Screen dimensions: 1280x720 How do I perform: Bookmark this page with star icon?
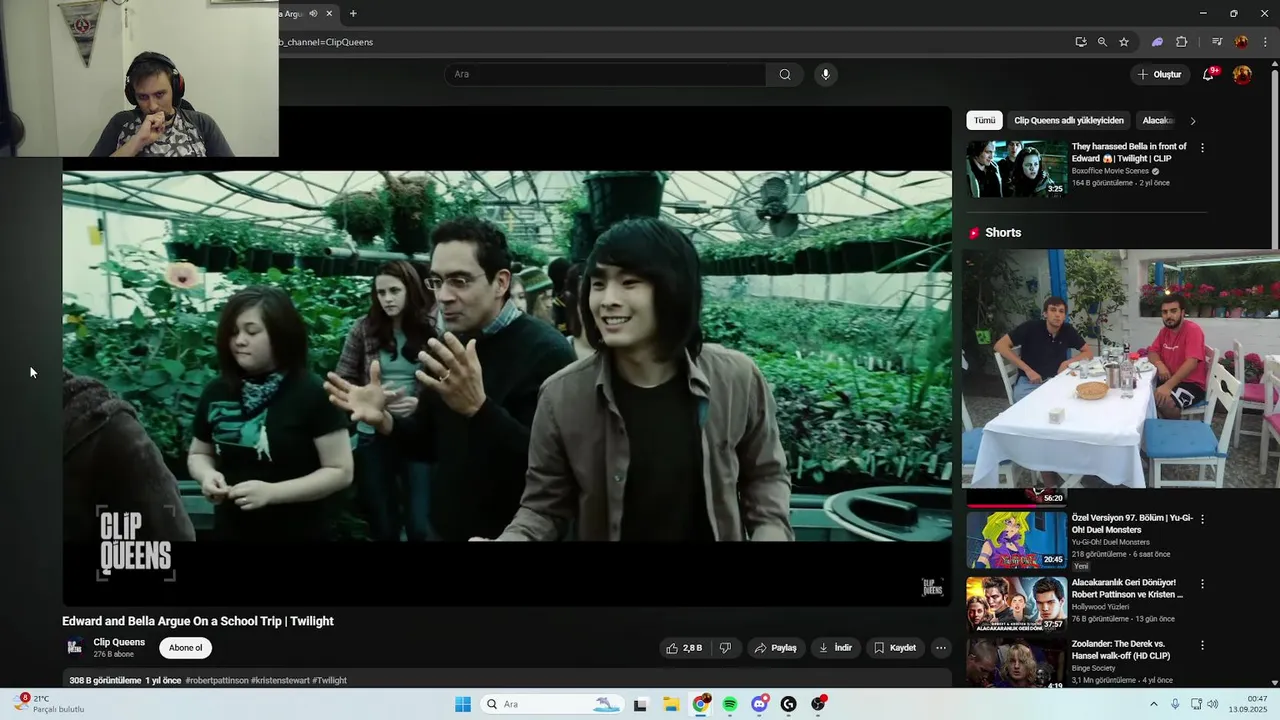1124,42
